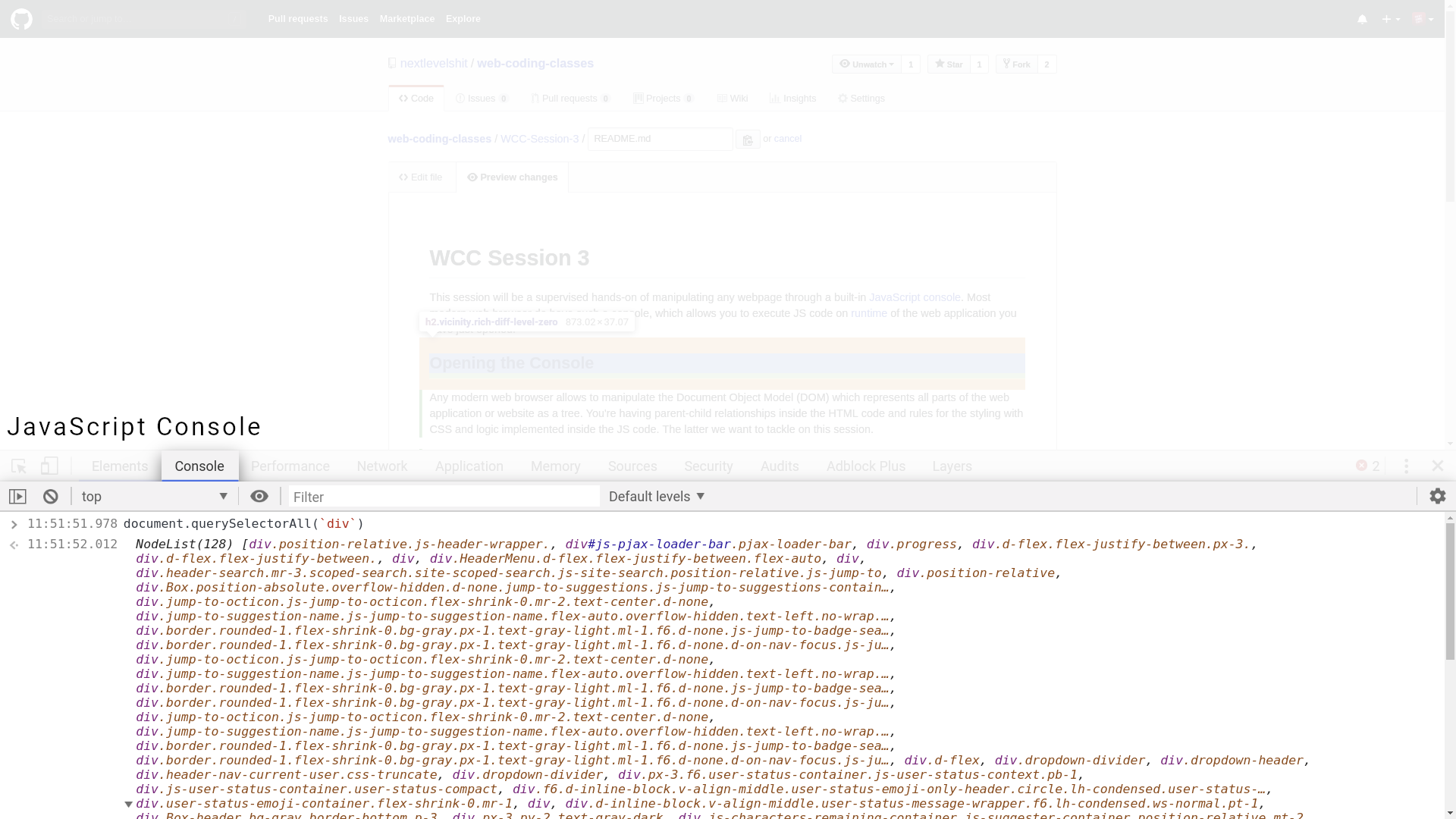
Task: Focus the GitHub search box
Action: click(x=144, y=19)
